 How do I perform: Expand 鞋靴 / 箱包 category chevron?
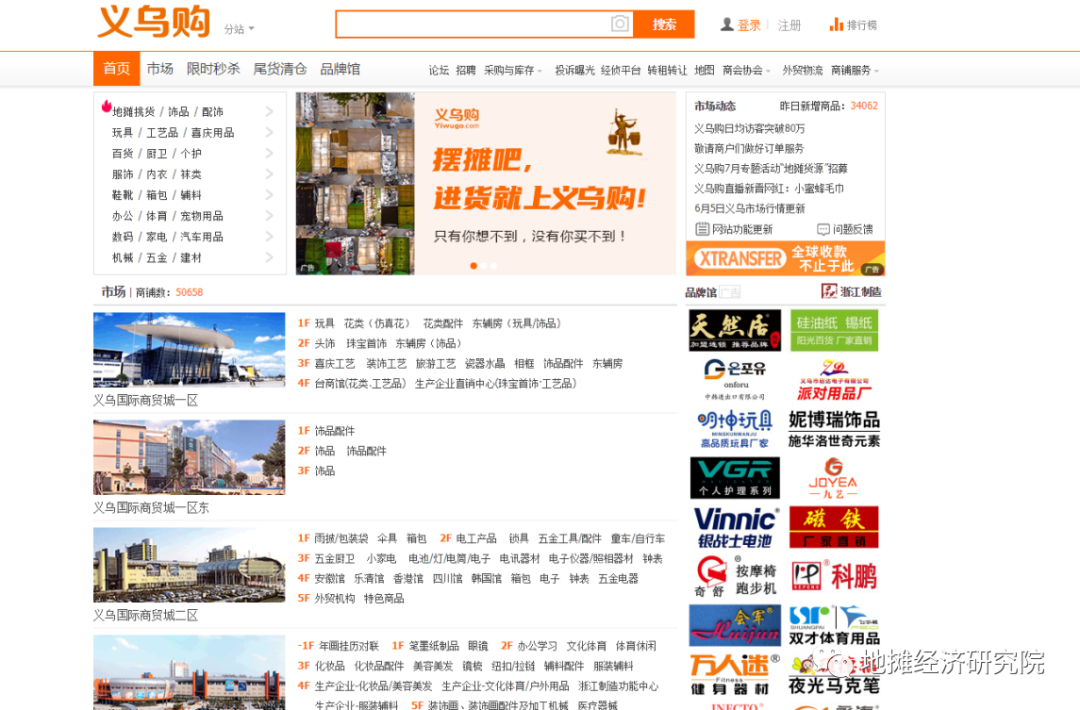269,195
